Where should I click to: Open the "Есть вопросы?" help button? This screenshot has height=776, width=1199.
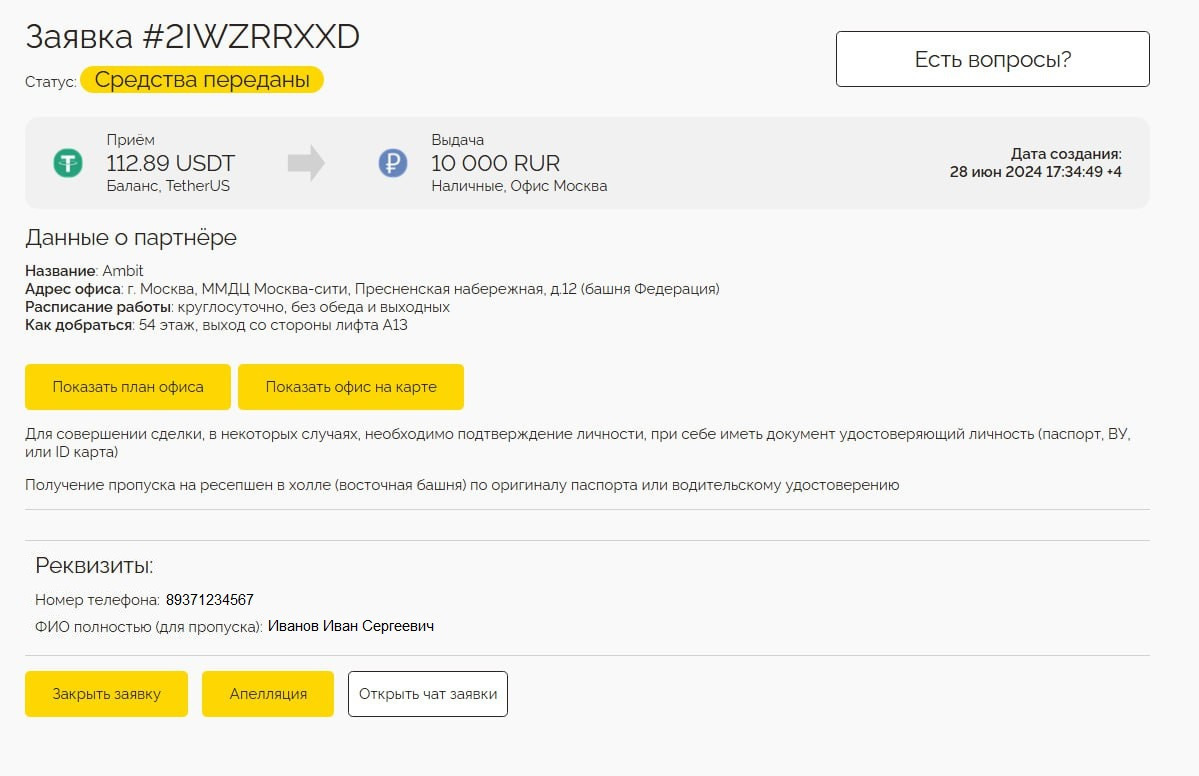click(x=992, y=59)
